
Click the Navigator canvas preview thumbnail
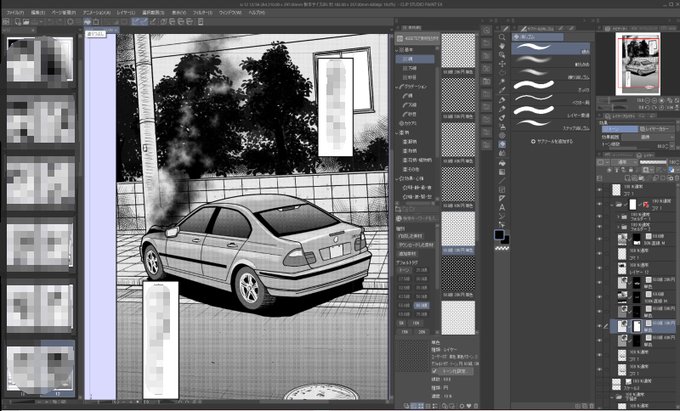638,63
